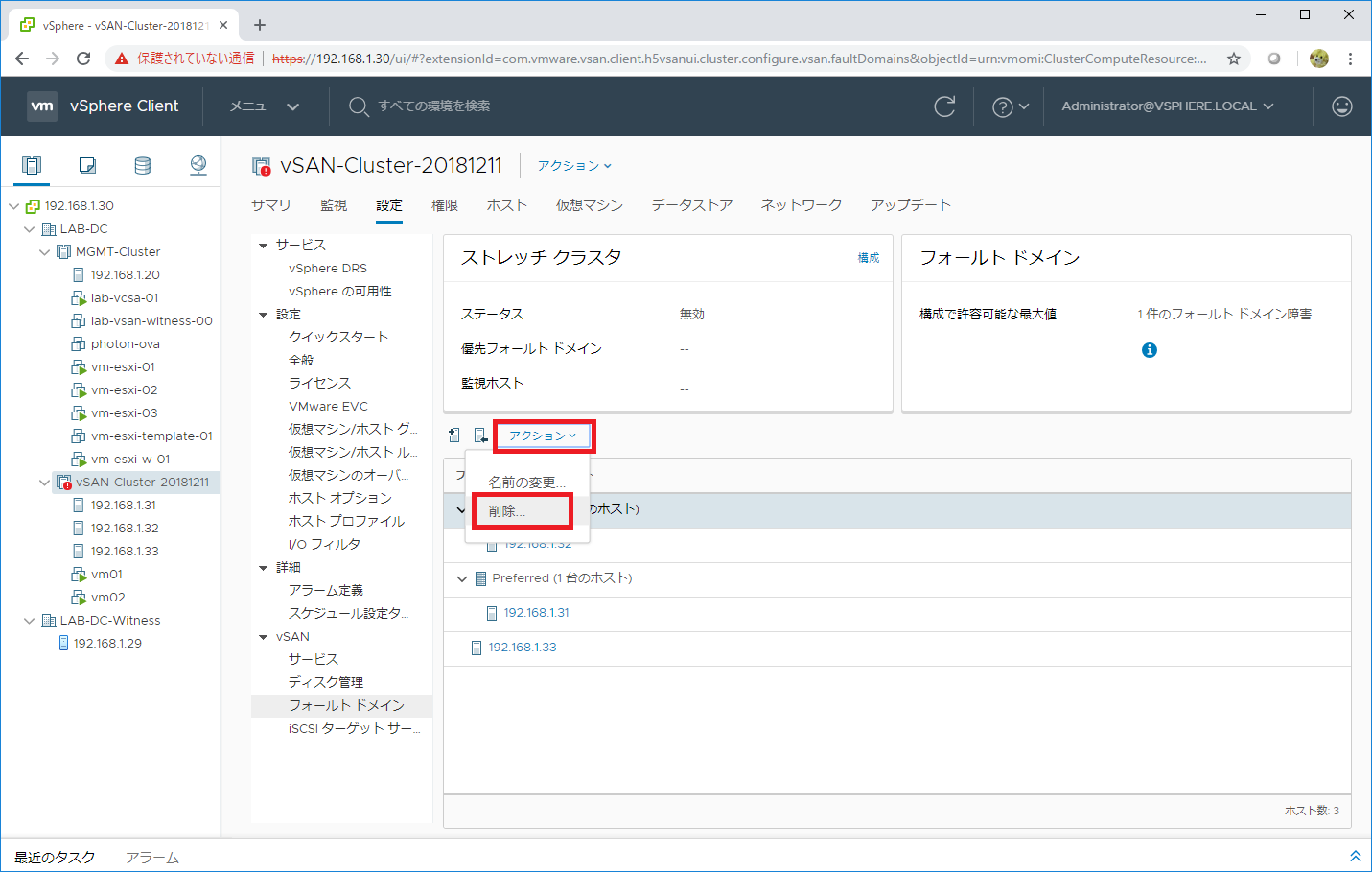This screenshot has height=872, width=1372.
Task: Click the smiley feedback icon
Action: (1342, 106)
